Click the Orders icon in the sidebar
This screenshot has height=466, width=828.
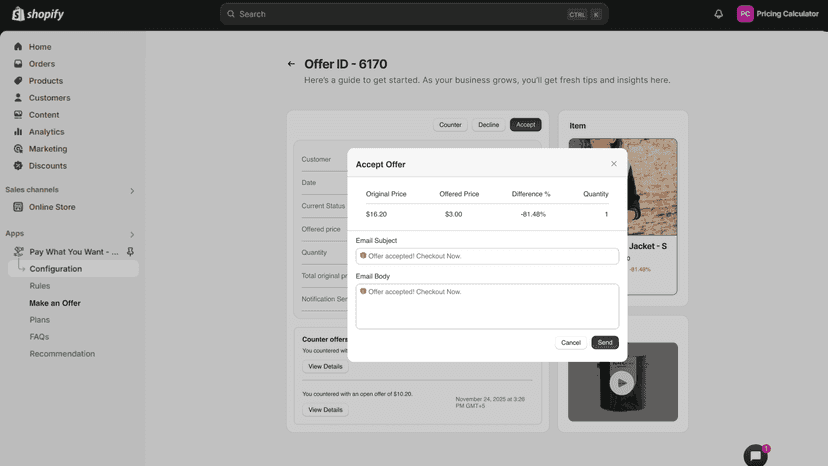point(18,63)
